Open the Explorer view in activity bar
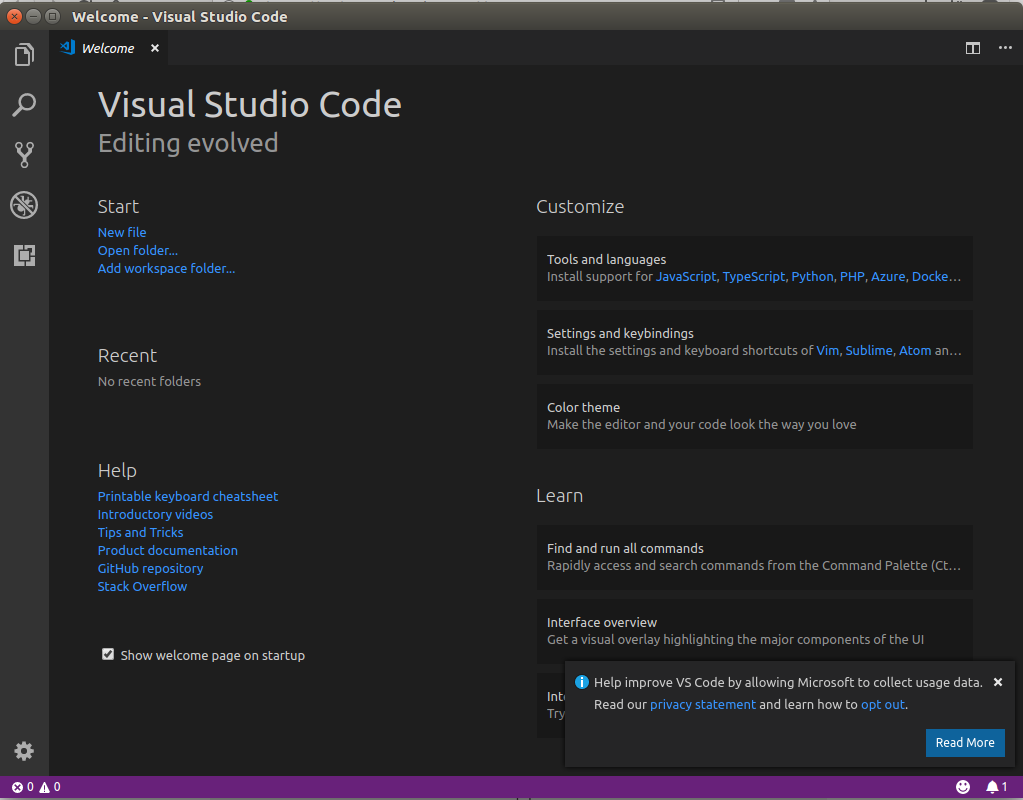Screen dimensions: 1023x800 [24, 54]
